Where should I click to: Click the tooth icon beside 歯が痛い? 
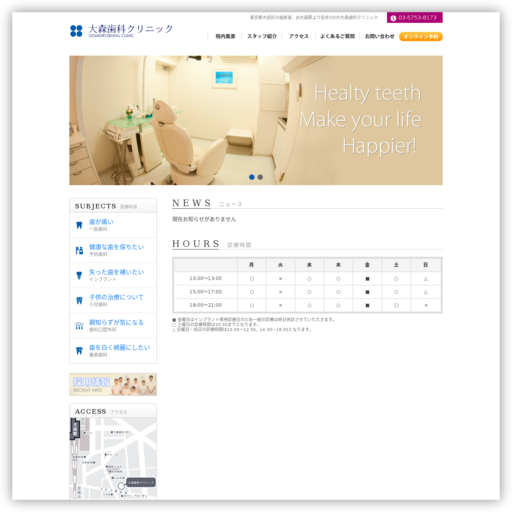tap(79, 225)
